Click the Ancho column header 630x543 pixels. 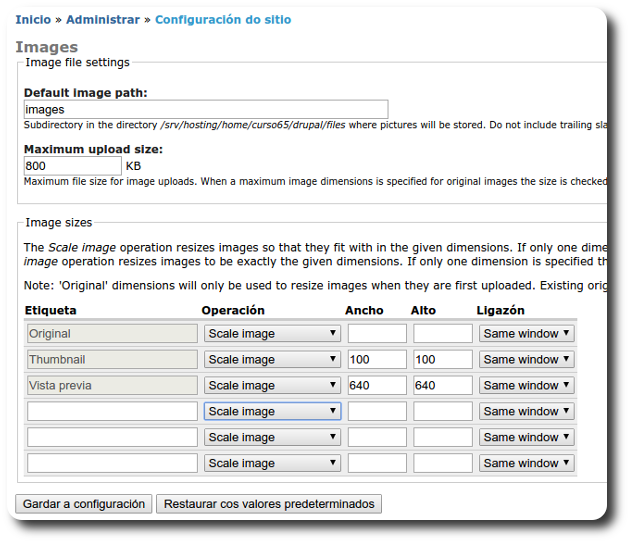[x=364, y=310]
